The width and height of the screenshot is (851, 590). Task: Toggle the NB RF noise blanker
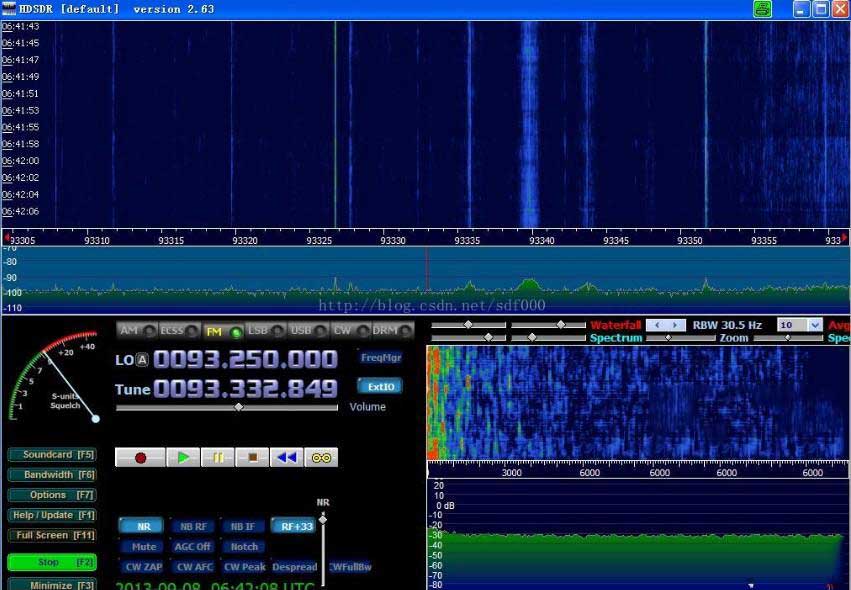[193, 526]
